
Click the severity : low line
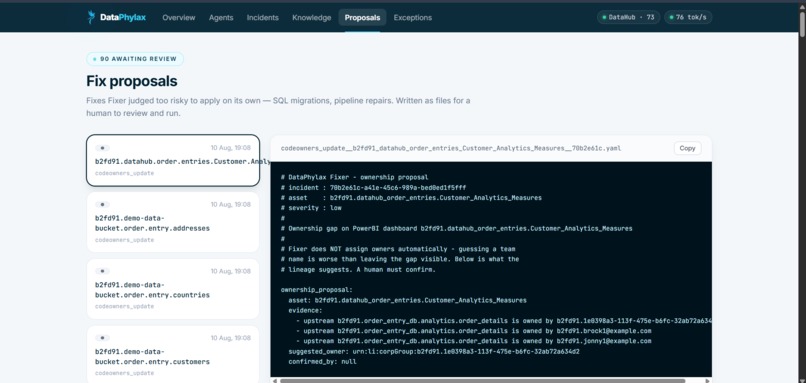[311, 208]
